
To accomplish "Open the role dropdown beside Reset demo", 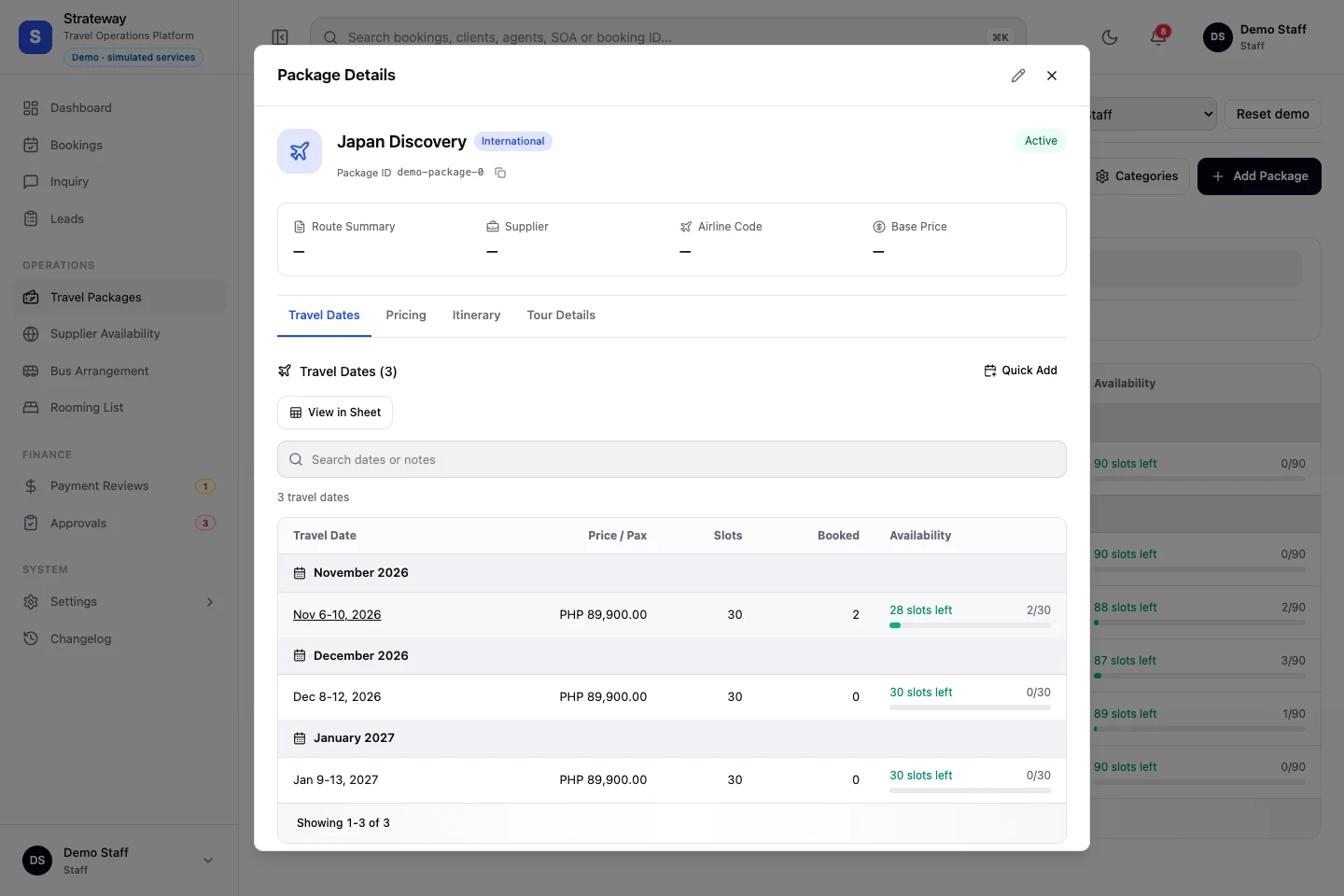I will coord(1153,115).
